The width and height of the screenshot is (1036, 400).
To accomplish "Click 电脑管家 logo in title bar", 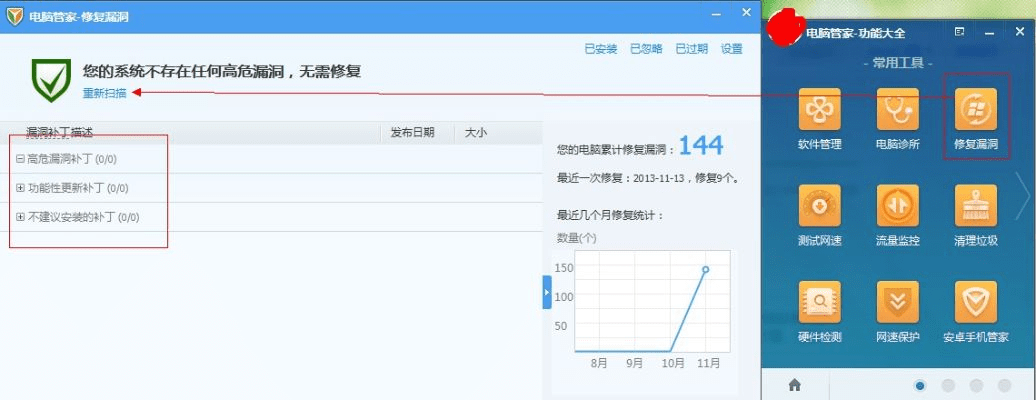I will [x=13, y=17].
